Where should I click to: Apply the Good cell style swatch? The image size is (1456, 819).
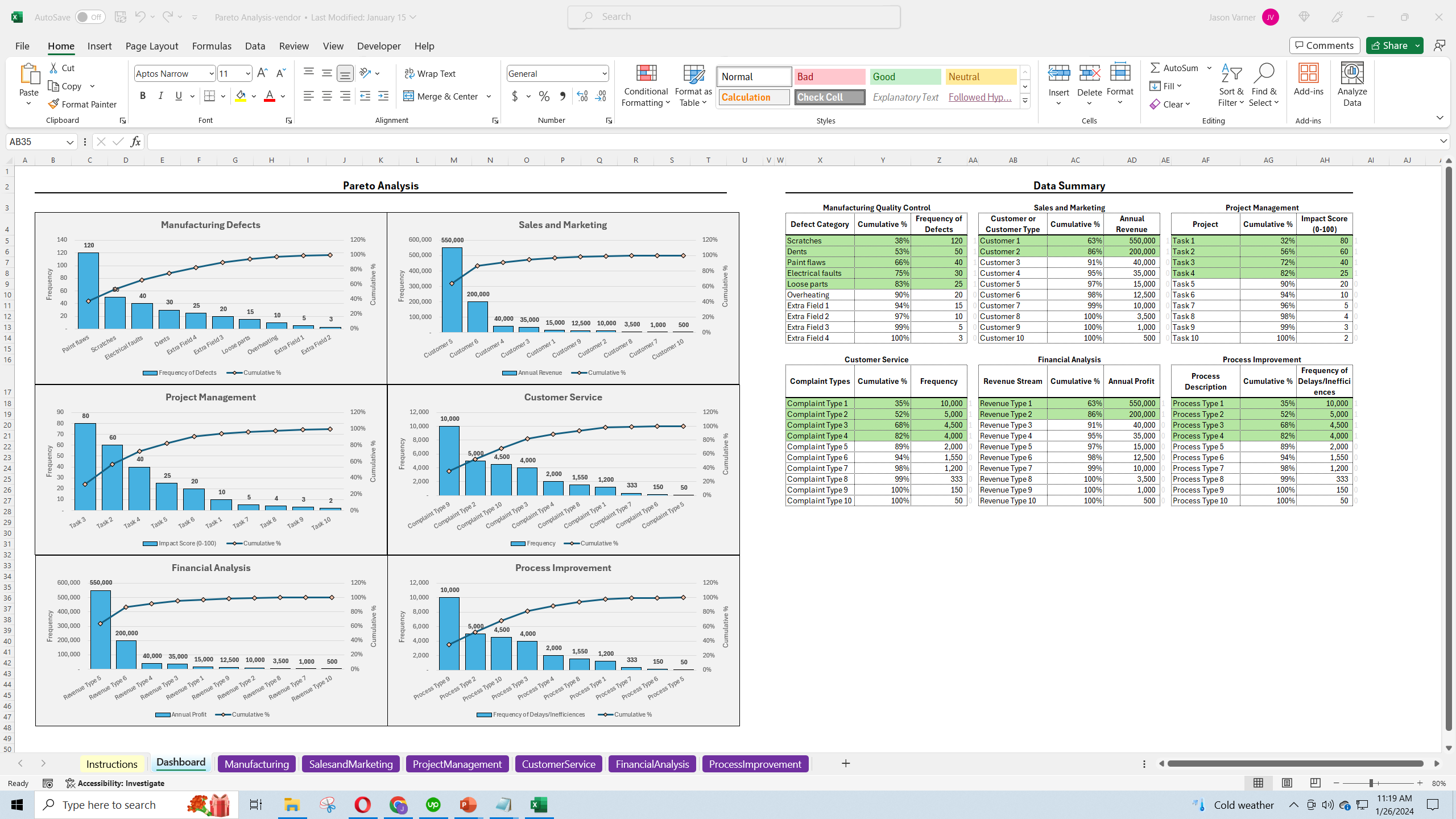tap(905, 77)
